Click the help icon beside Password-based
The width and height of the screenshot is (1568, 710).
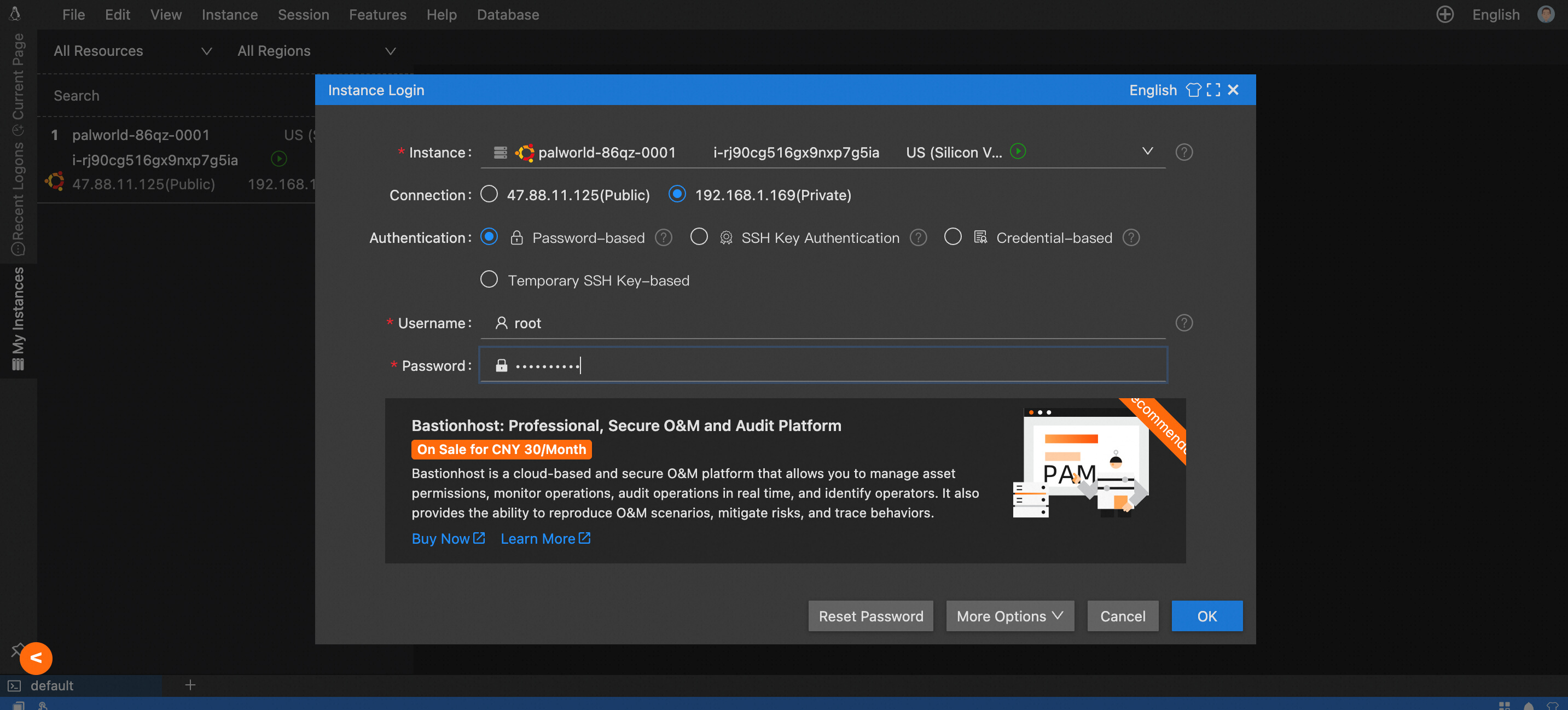point(664,238)
